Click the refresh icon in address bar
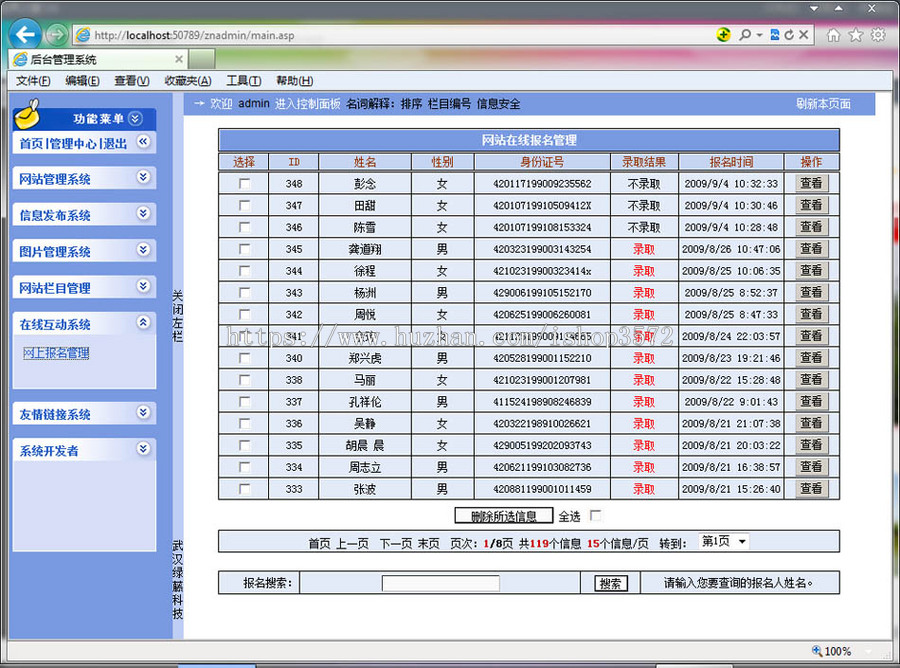The height and width of the screenshot is (668, 900). point(789,35)
